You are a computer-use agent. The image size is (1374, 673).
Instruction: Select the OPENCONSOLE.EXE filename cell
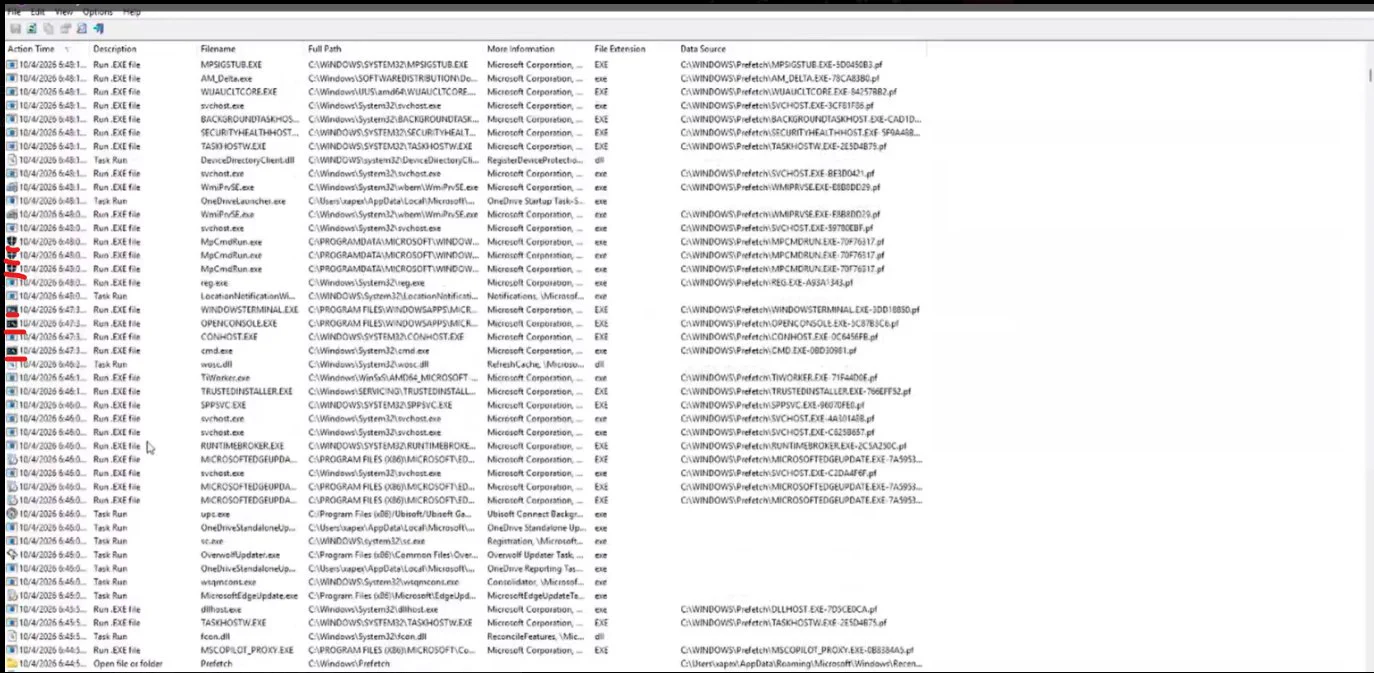(239, 323)
